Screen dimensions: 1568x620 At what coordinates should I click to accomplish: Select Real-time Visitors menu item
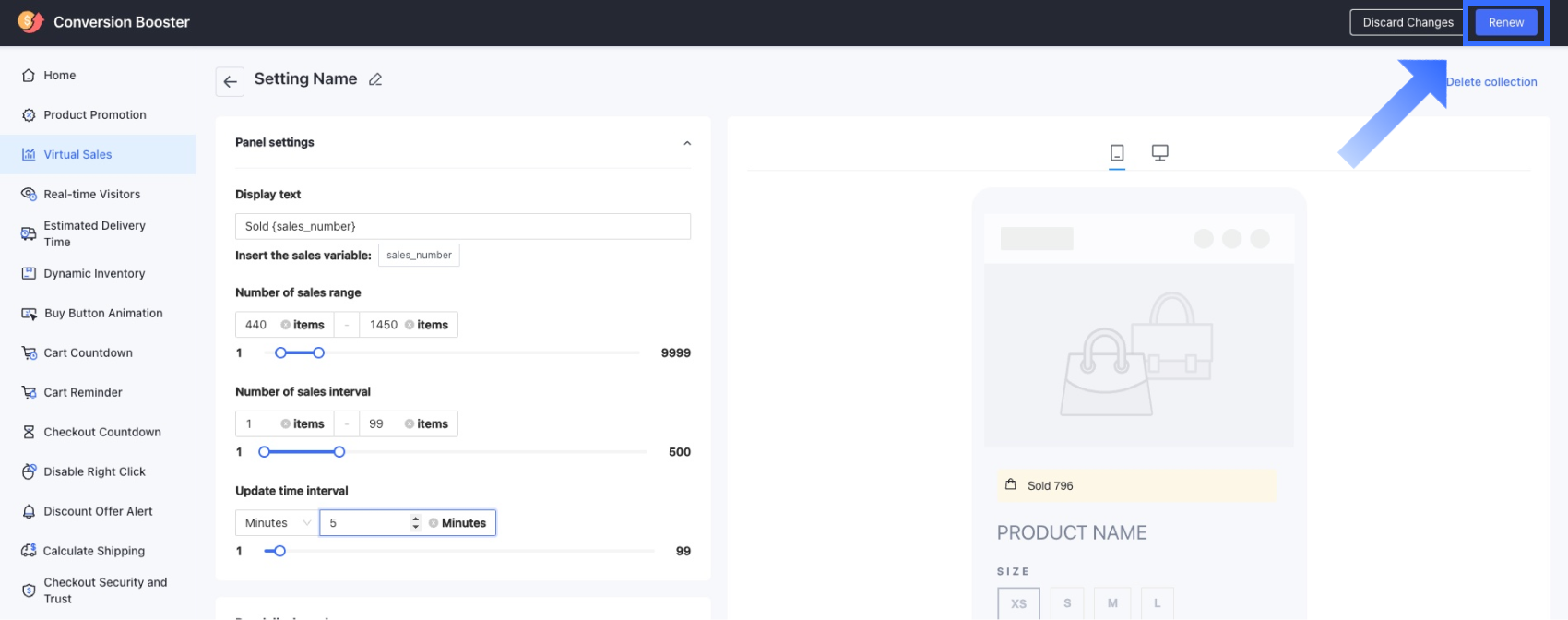(98, 195)
